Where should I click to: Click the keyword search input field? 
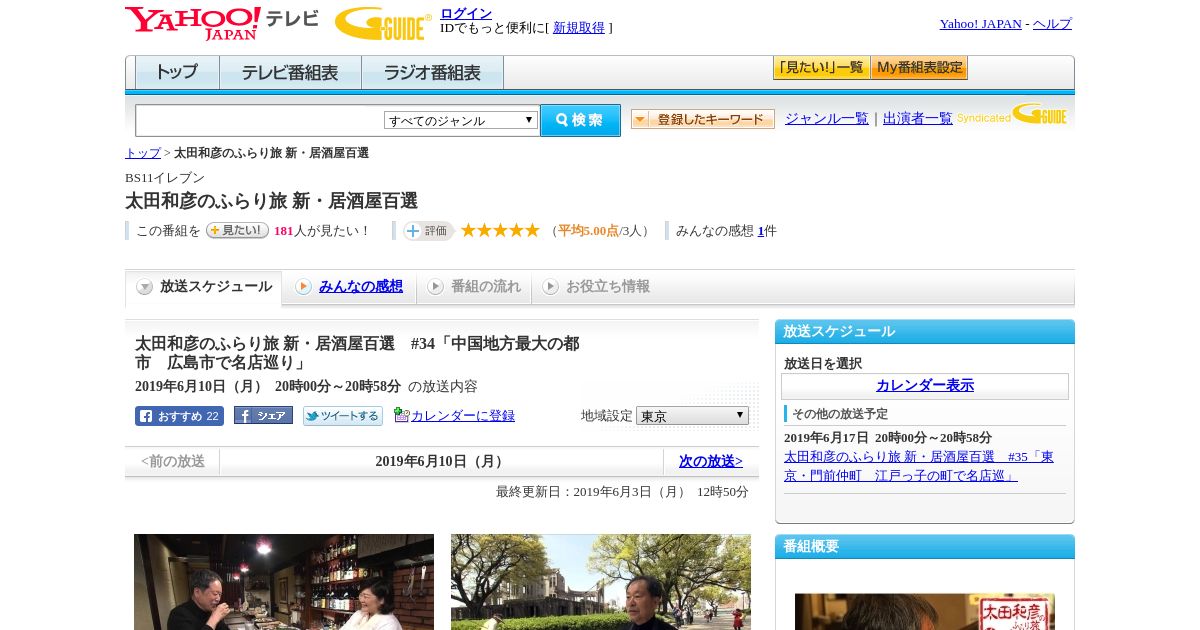260,120
